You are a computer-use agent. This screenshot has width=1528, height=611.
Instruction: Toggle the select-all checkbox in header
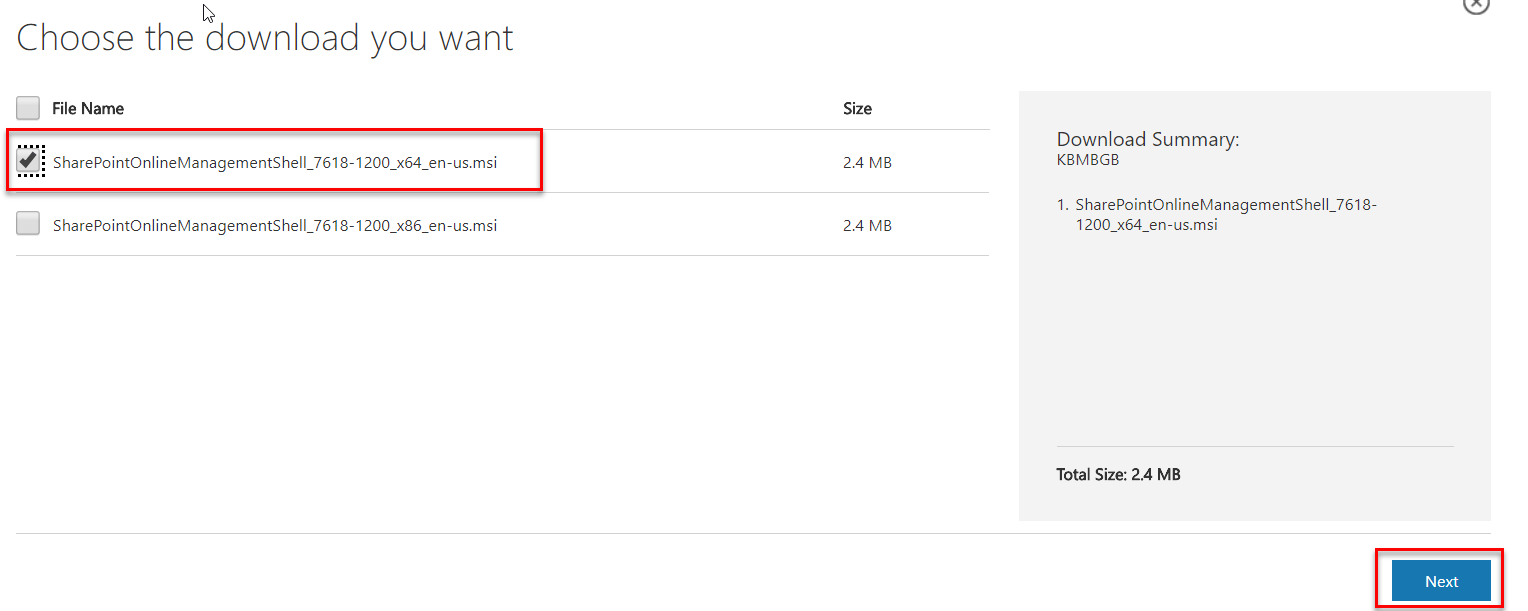tap(27, 107)
